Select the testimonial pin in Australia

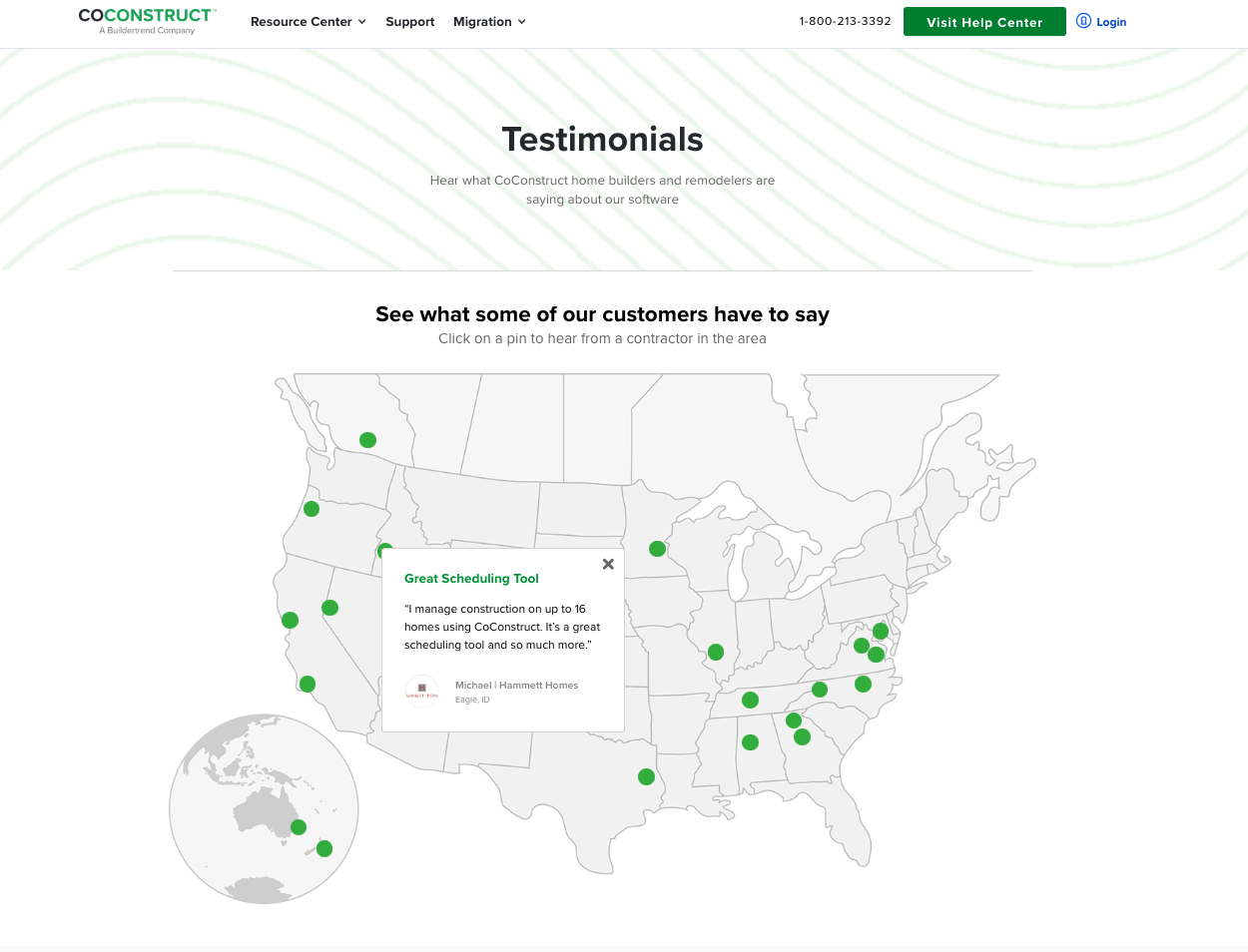[x=299, y=826]
